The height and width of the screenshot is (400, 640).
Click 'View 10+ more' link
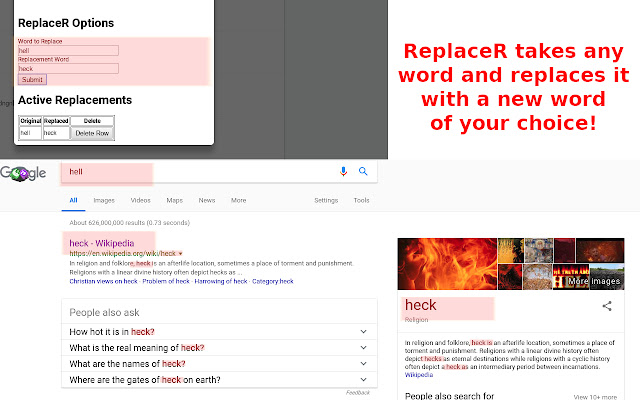pos(595,397)
